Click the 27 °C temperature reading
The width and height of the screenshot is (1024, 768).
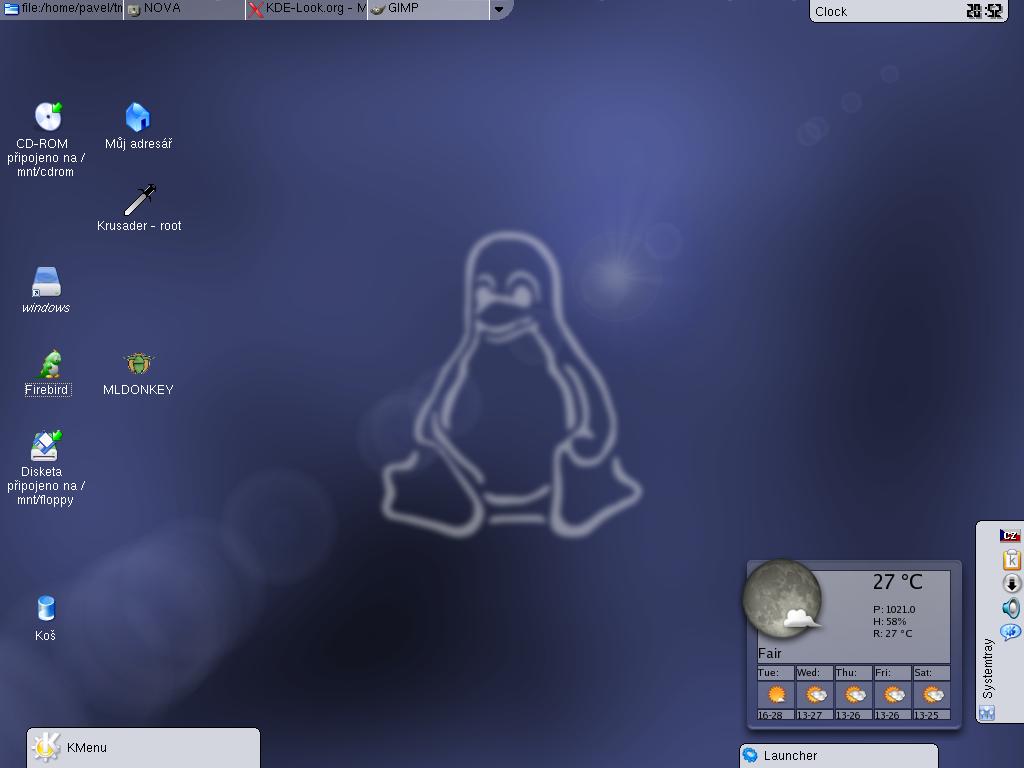tap(898, 582)
